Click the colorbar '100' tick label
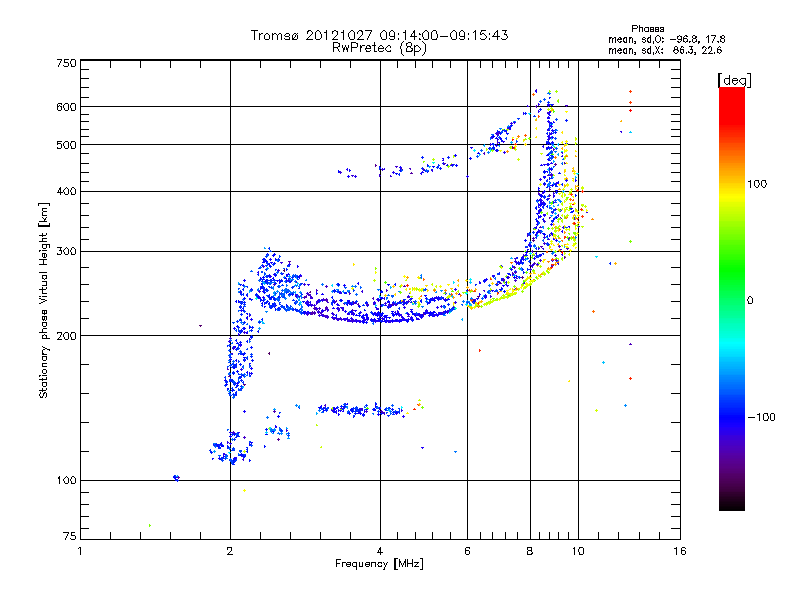The image size is (800, 600). point(757,184)
